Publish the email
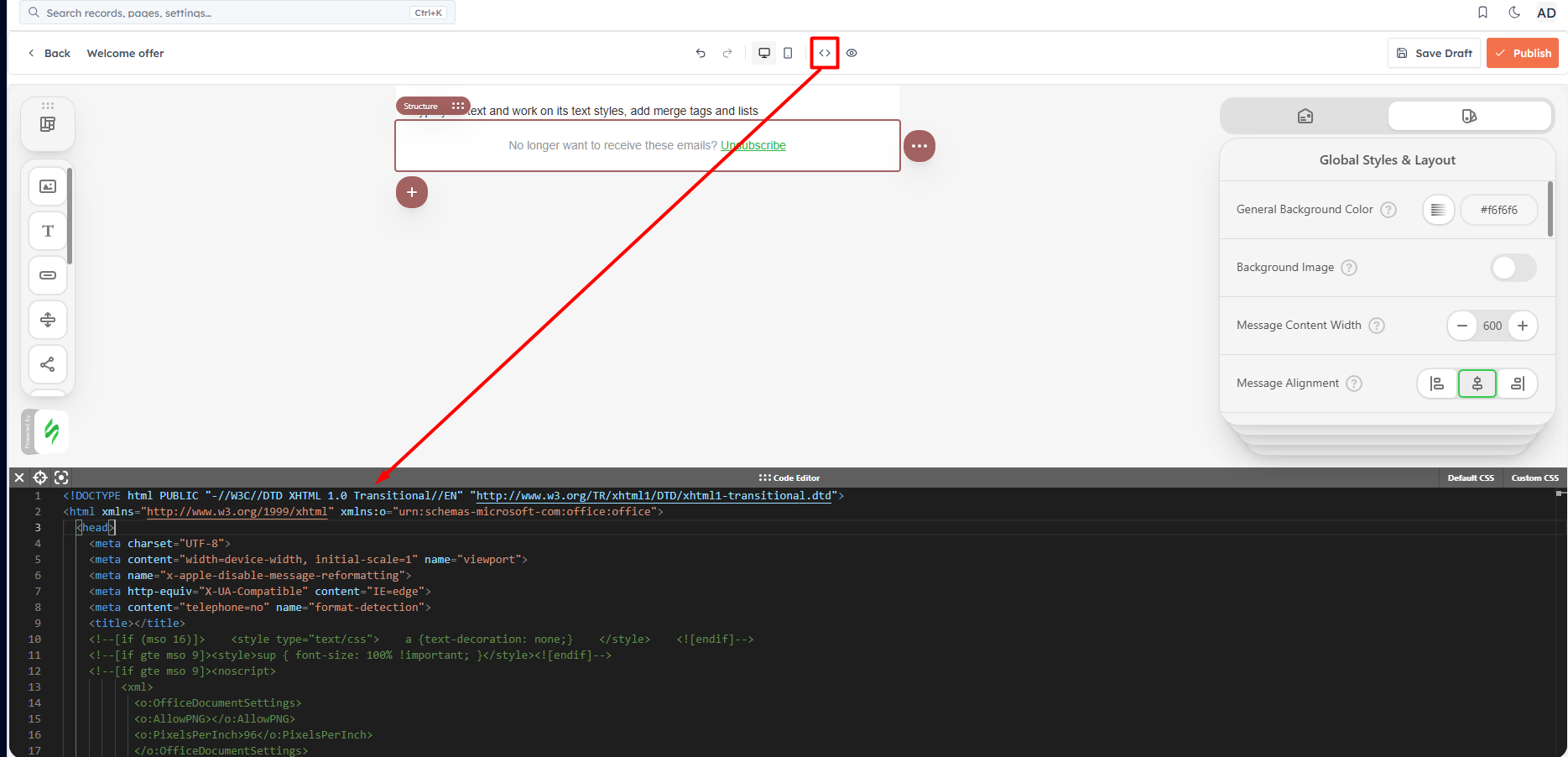The height and width of the screenshot is (757, 1568). pyautogui.click(x=1523, y=53)
